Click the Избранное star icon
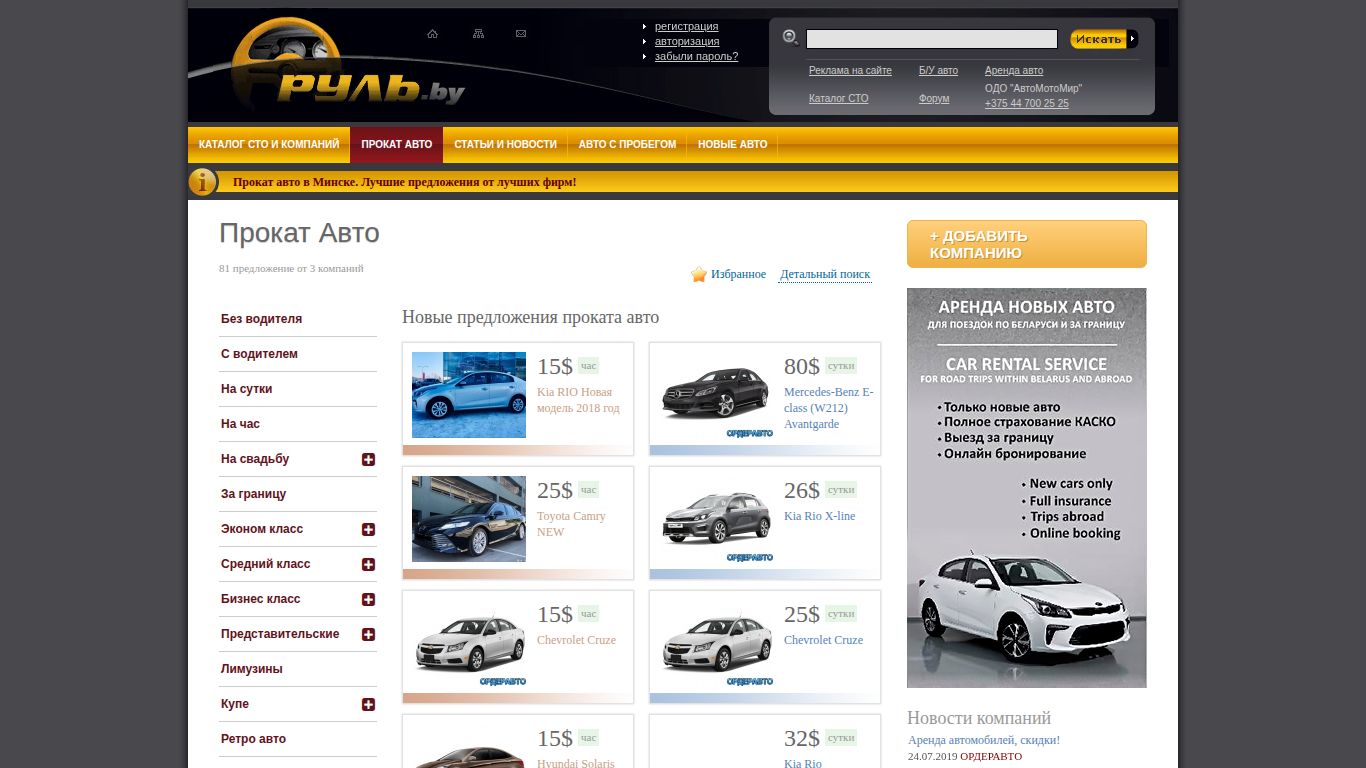 698,274
